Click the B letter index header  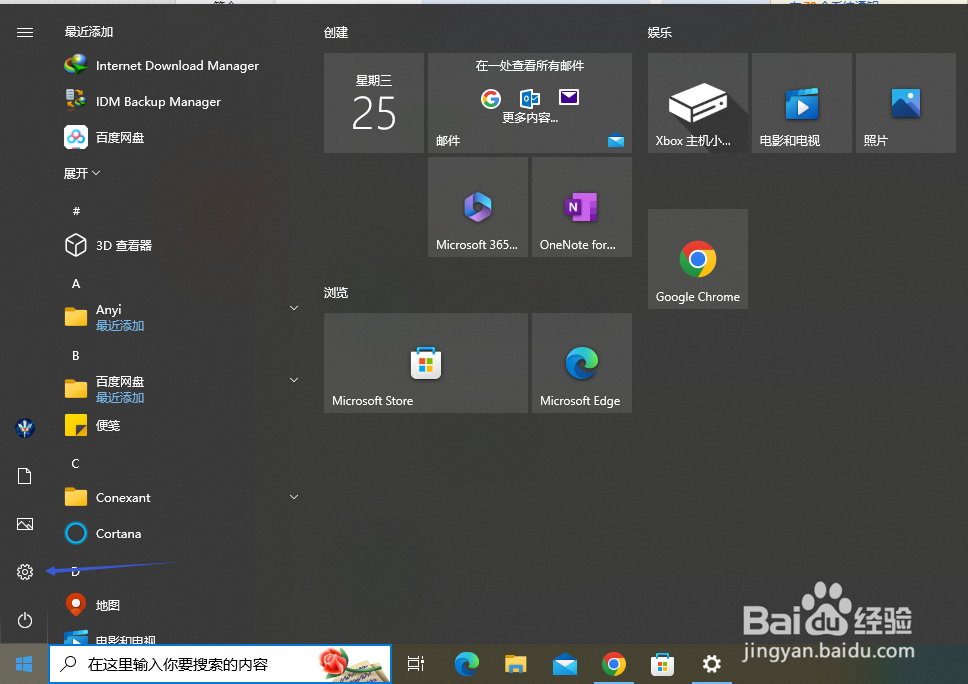(x=76, y=356)
